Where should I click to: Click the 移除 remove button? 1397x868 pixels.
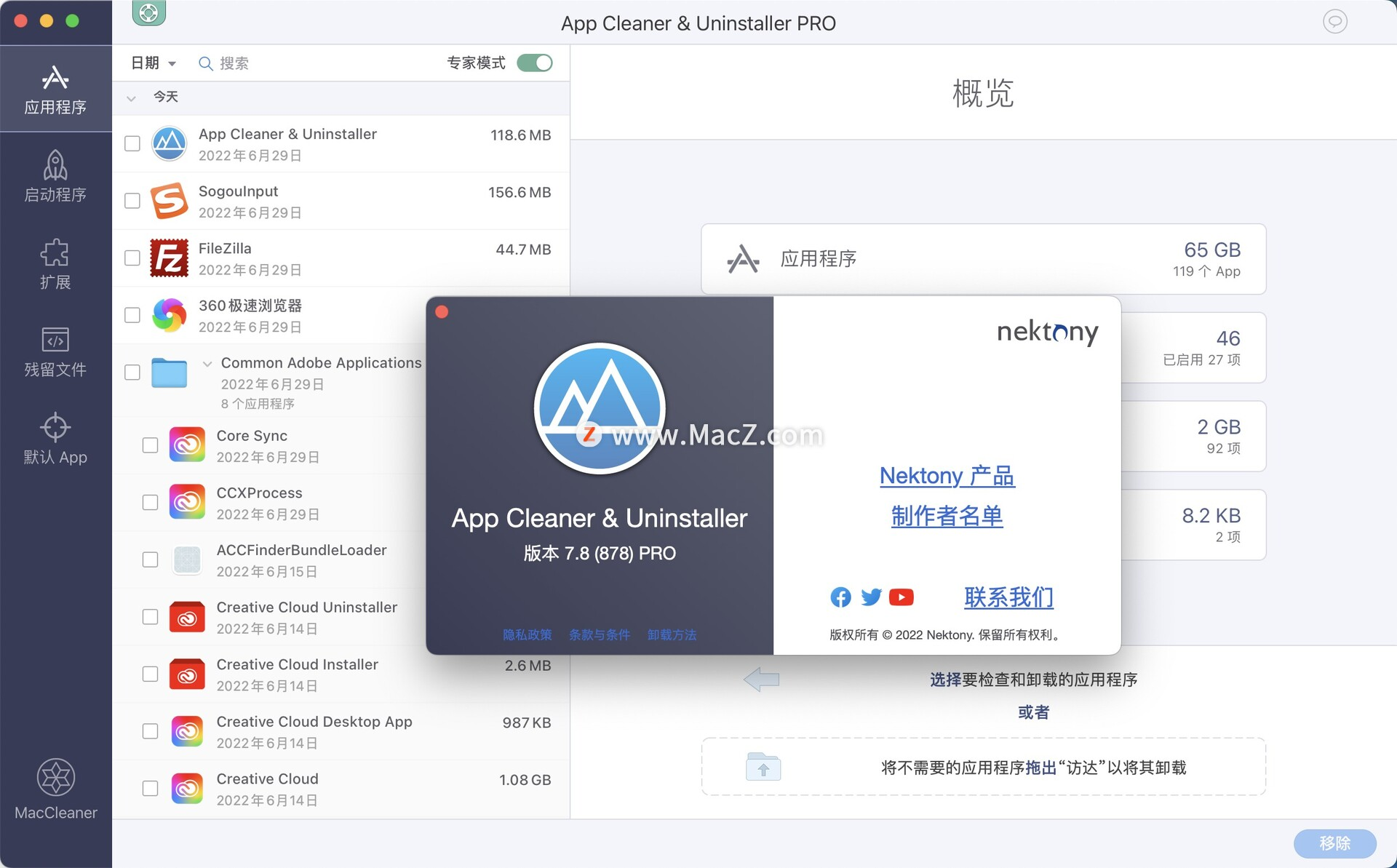[x=1334, y=843]
